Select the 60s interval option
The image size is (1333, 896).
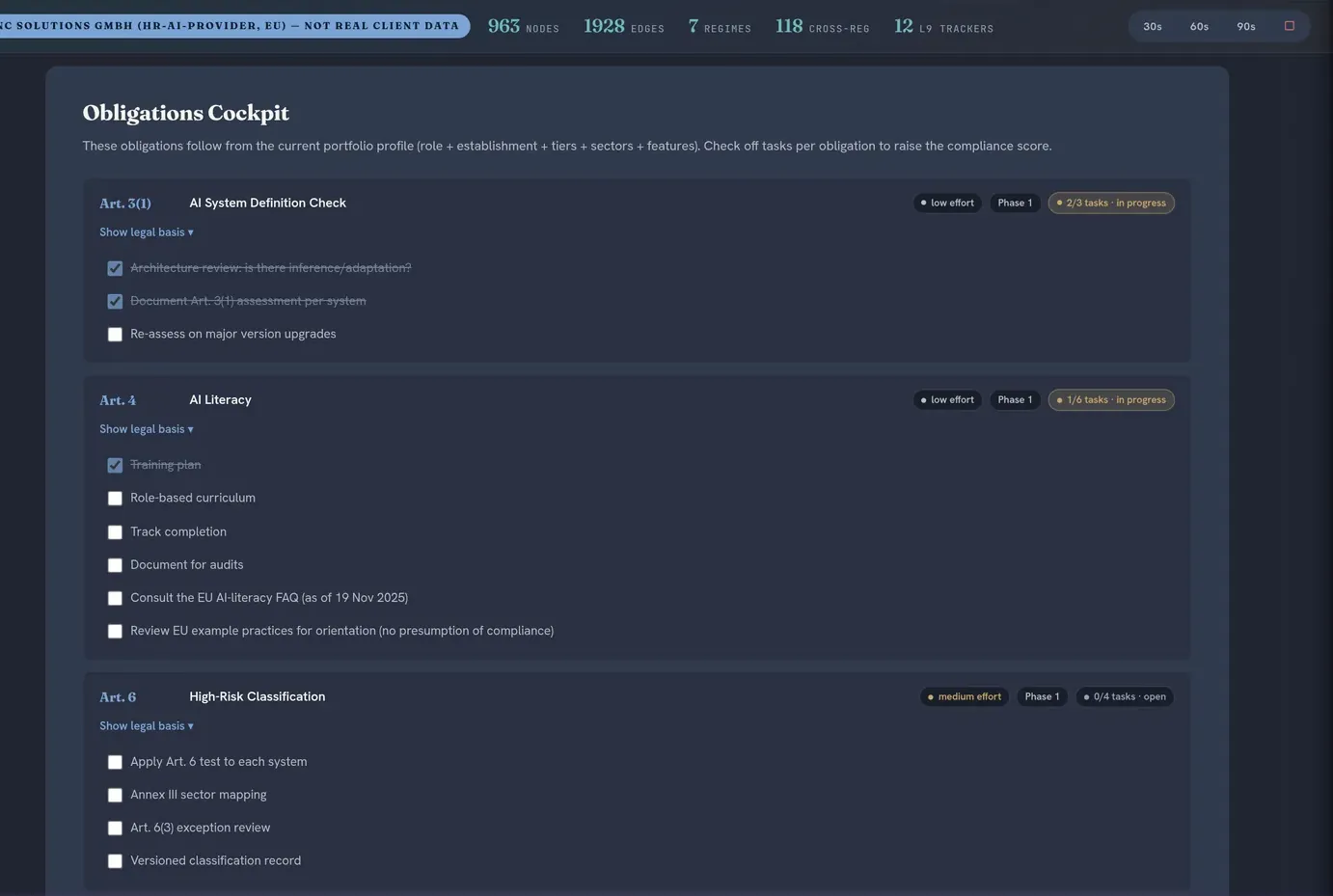(1199, 26)
